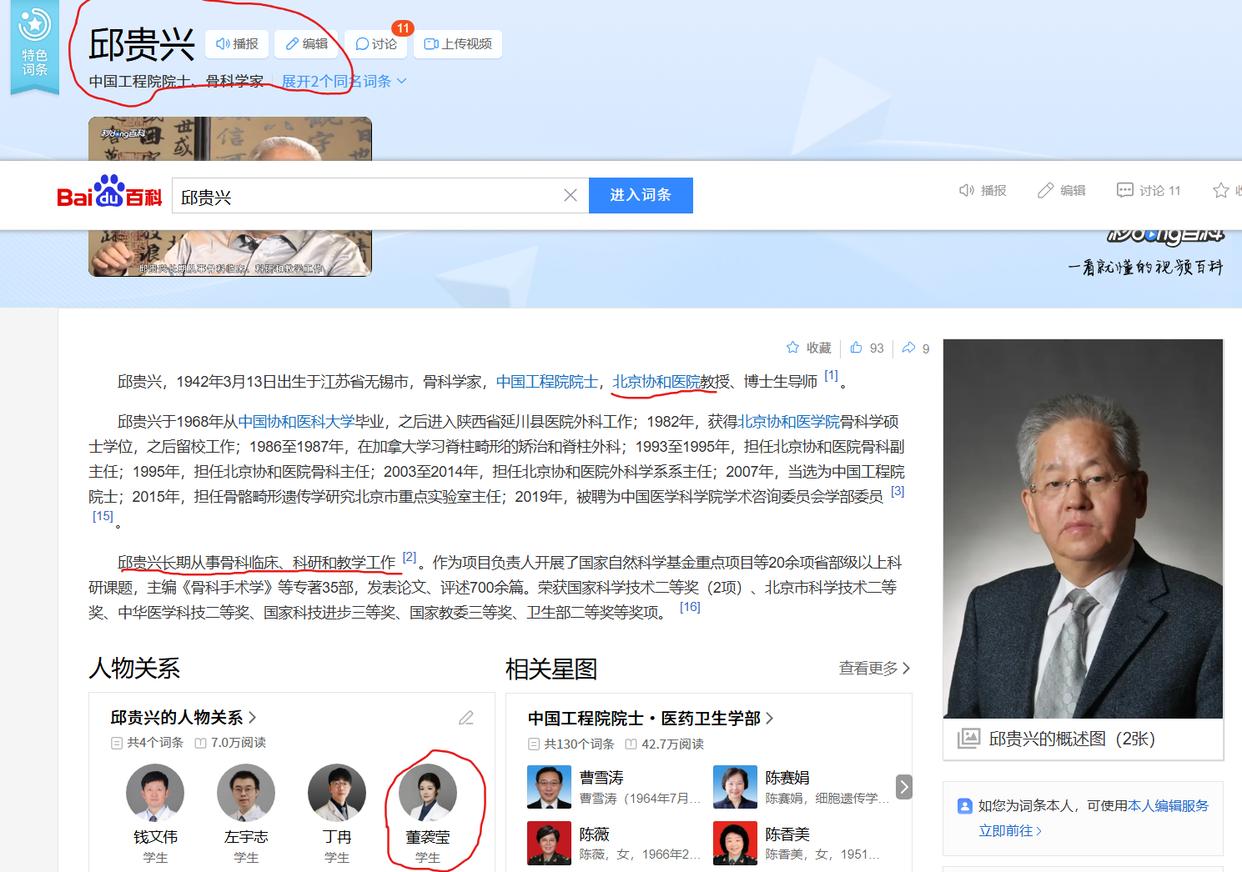Click the 播报 button beside the title
This screenshot has height=872, width=1242.
coord(237,44)
